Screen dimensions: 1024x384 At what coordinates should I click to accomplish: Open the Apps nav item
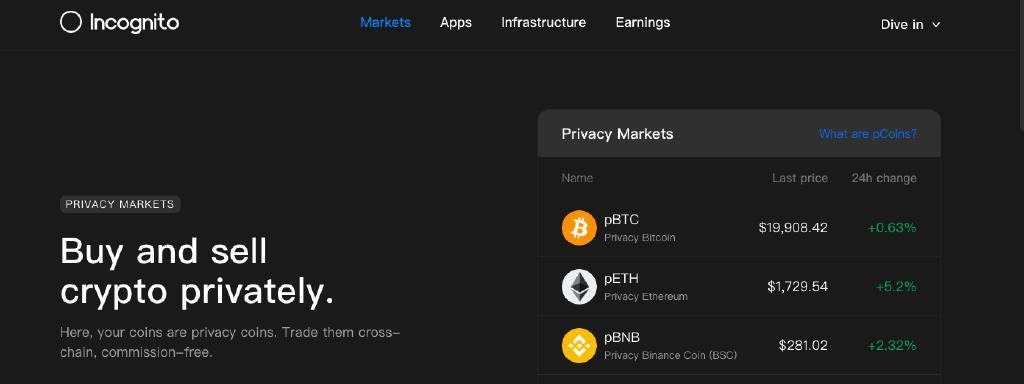pyautogui.click(x=456, y=22)
